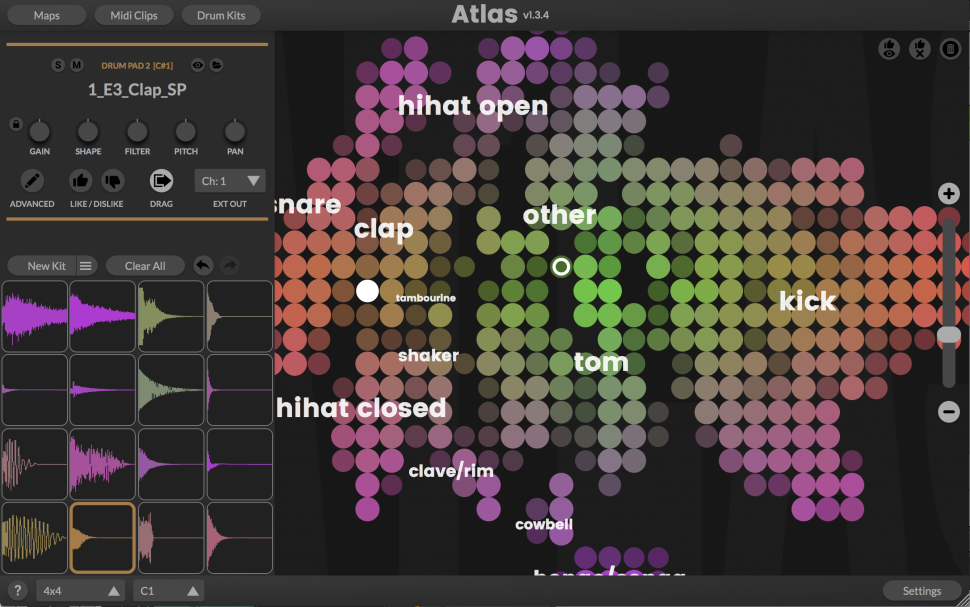Select the yellow dense-waveform drum pad
This screenshot has width=970, height=607.
click(x=35, y=538)
